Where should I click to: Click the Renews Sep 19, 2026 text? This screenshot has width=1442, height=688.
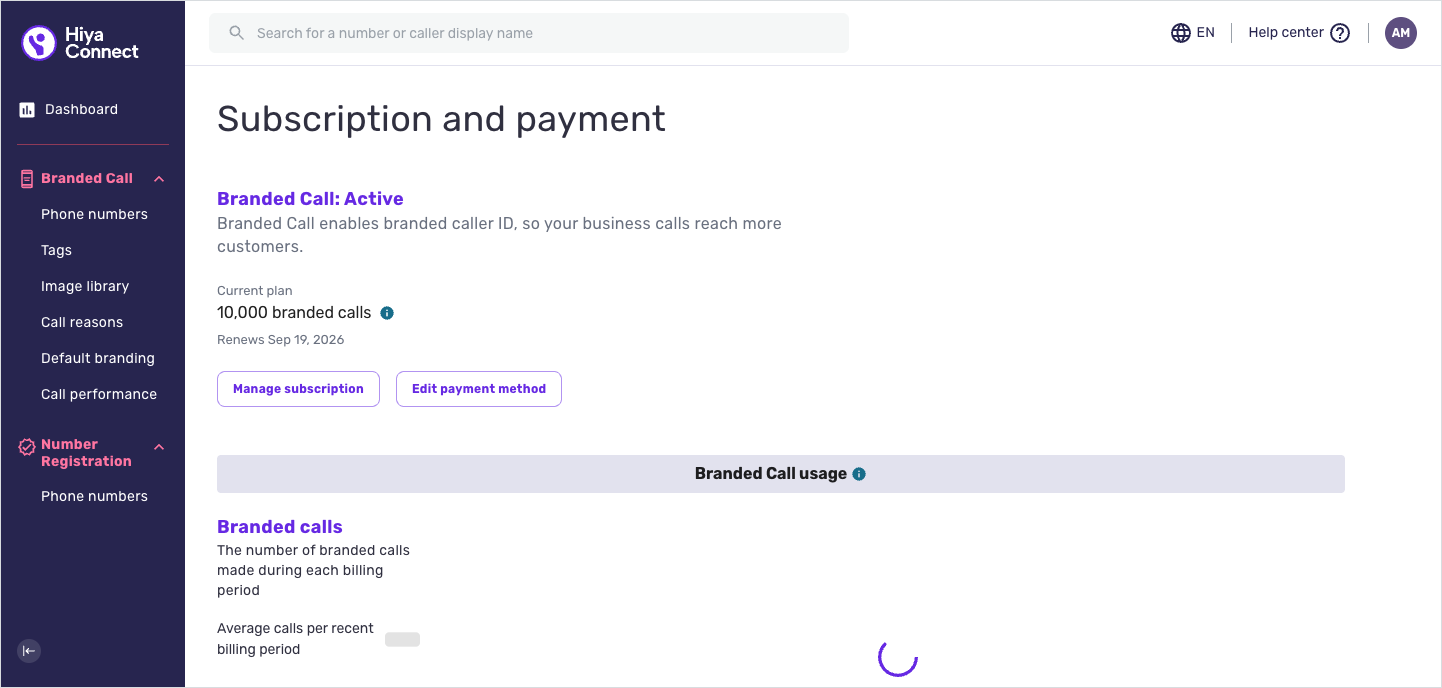280,340
